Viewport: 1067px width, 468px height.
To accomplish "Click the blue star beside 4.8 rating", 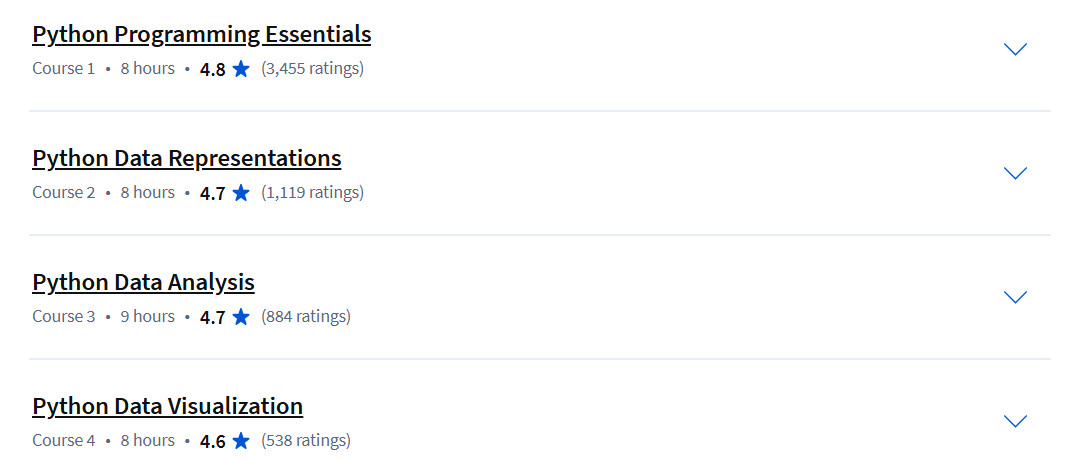I will [241, 69].
